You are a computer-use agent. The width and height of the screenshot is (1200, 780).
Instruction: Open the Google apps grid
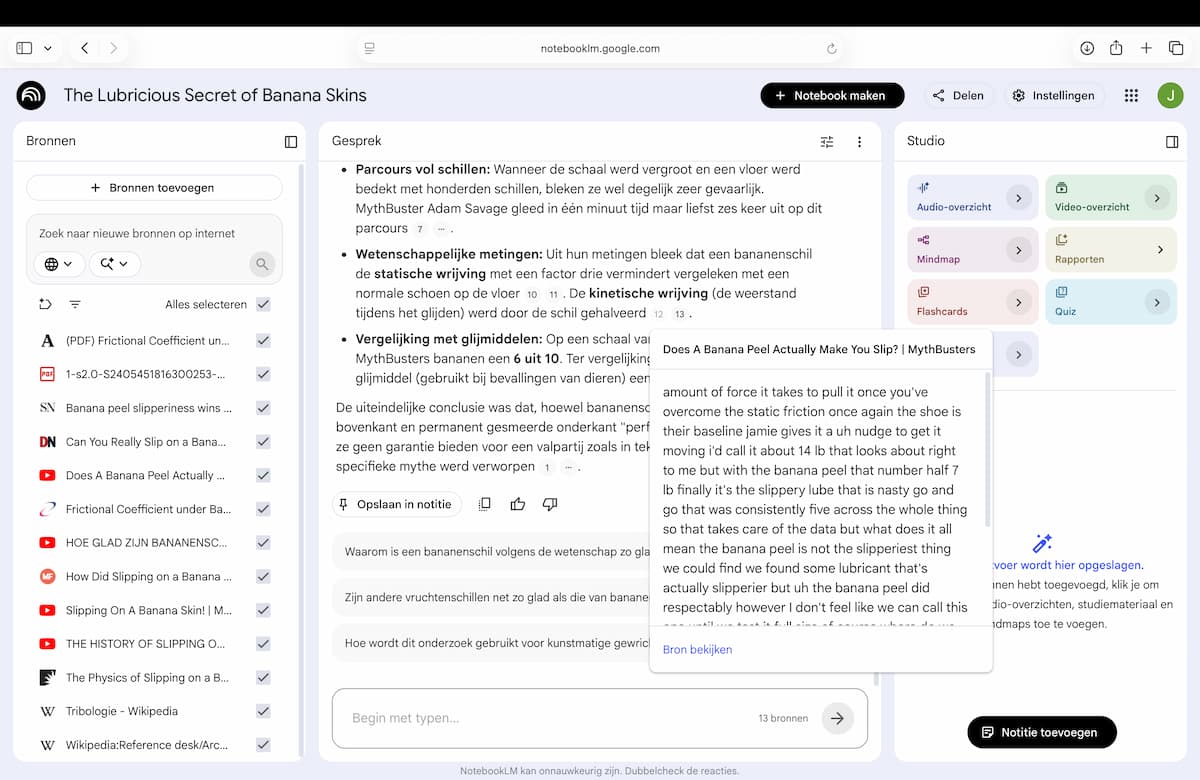click(1131, 95)
